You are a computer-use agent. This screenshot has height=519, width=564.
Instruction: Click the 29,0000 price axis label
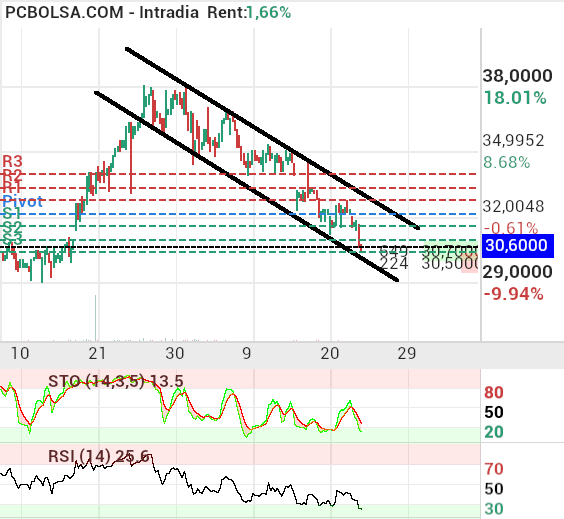517,272
